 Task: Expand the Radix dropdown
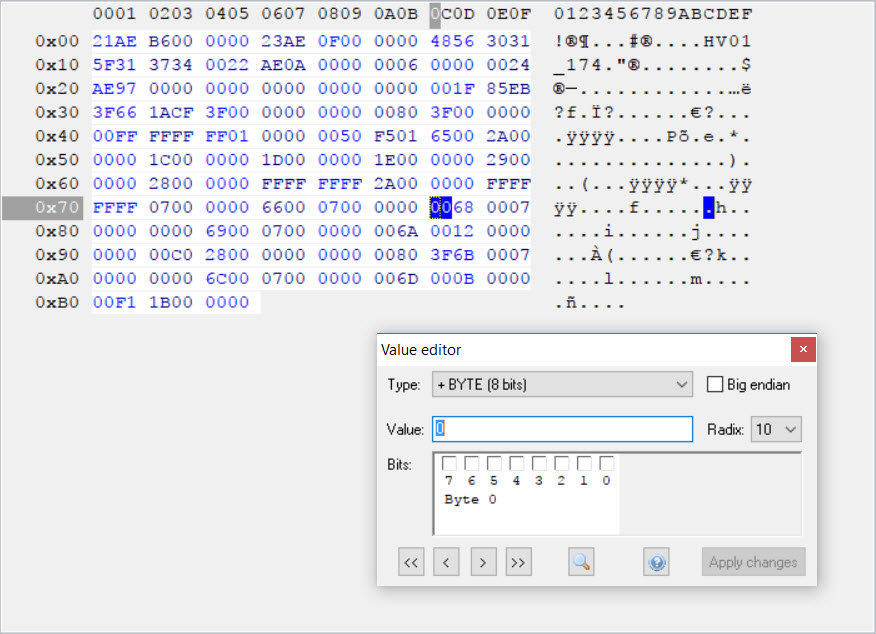[x=776, y=429]
